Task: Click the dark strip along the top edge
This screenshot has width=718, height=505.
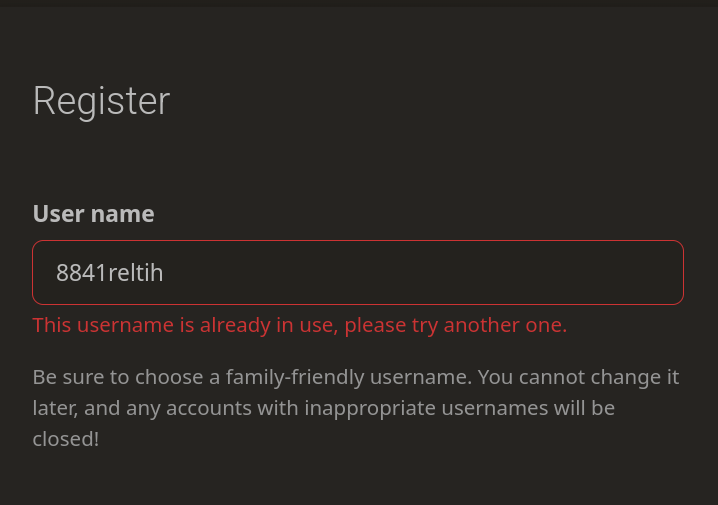Action: coord(359,3)
